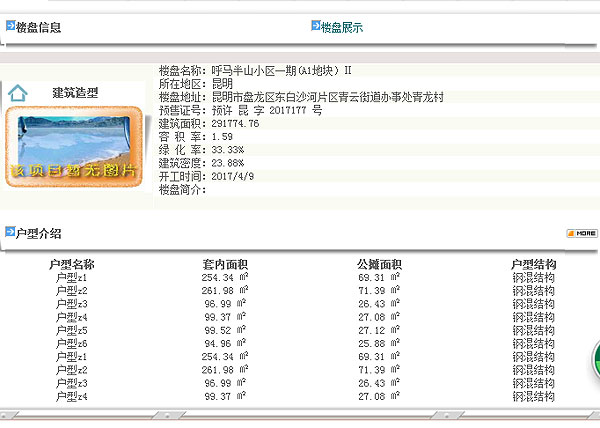The width and height of the screenshot is (600, 428).
Task: Click the 楼盘地址 line with 青龙村
Action: tap(301, 97)
